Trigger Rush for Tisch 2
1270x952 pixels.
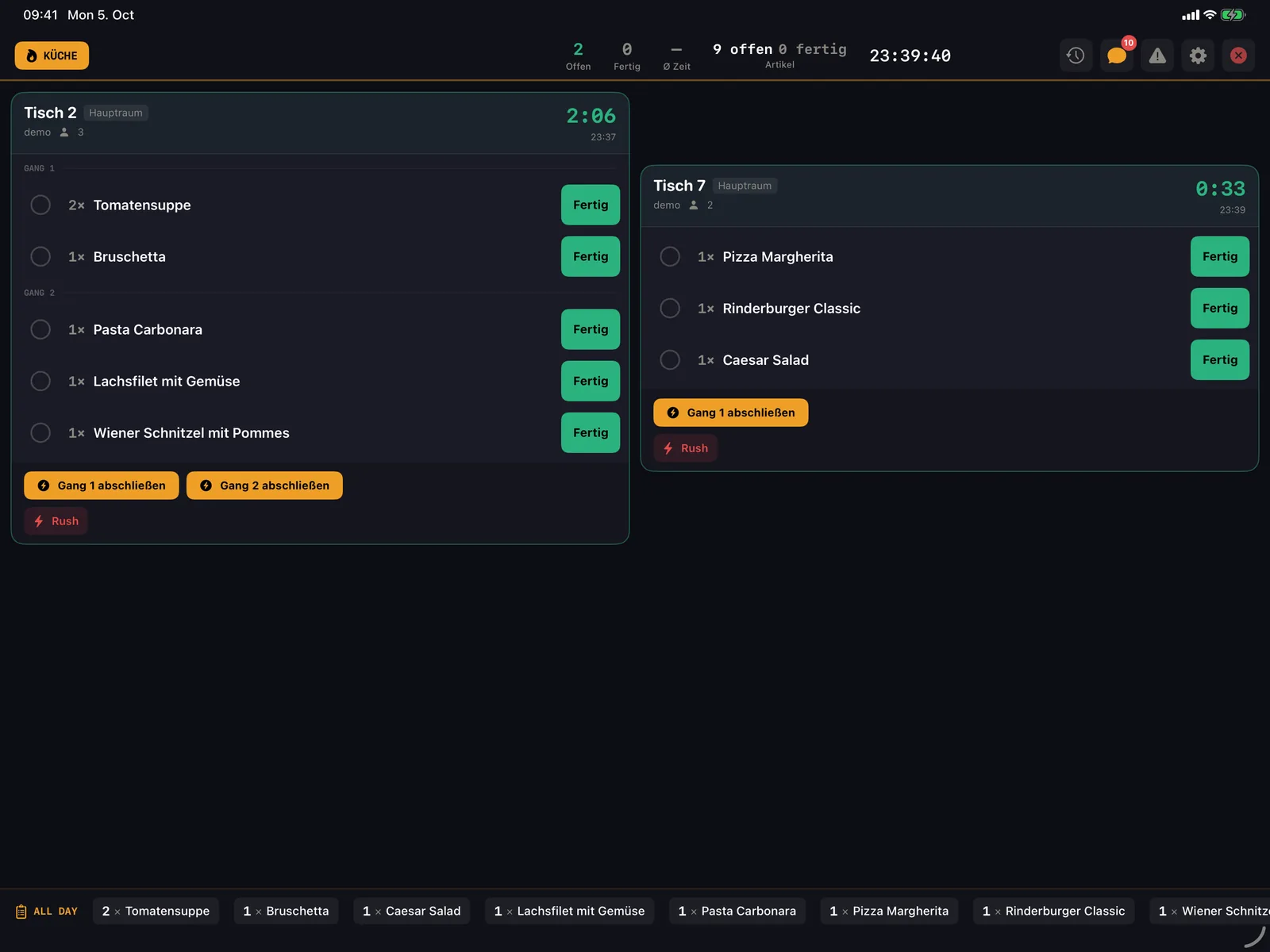[56, 521]
